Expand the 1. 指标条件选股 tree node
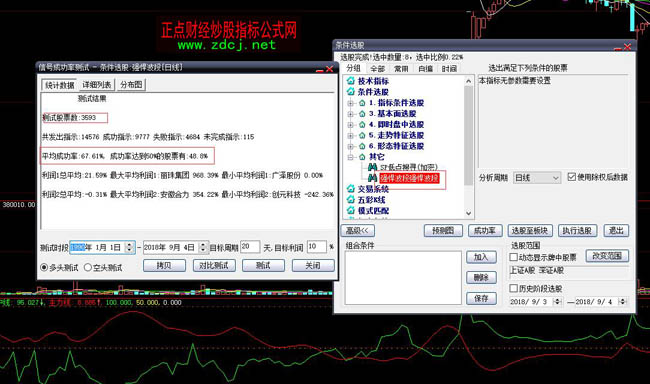The width and height of the screenshot is (650, 384). pos(351,103)
